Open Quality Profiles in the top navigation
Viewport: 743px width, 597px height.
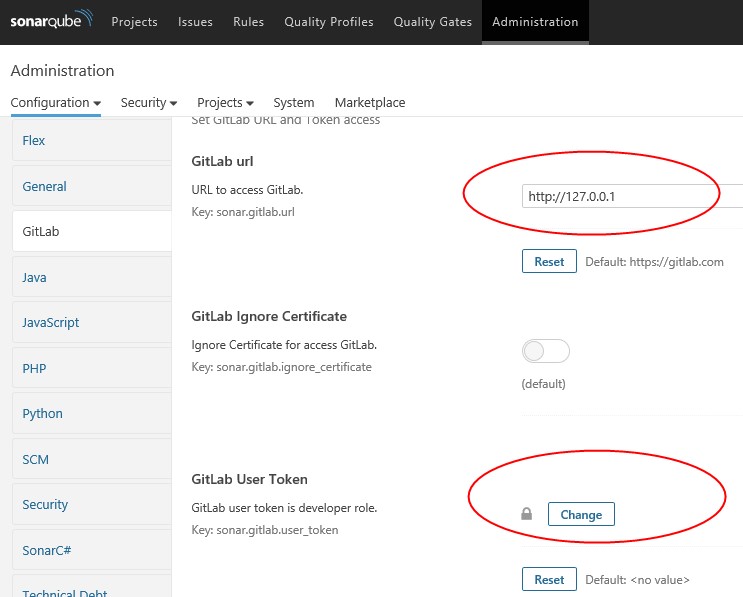click(x=329, y=22)
